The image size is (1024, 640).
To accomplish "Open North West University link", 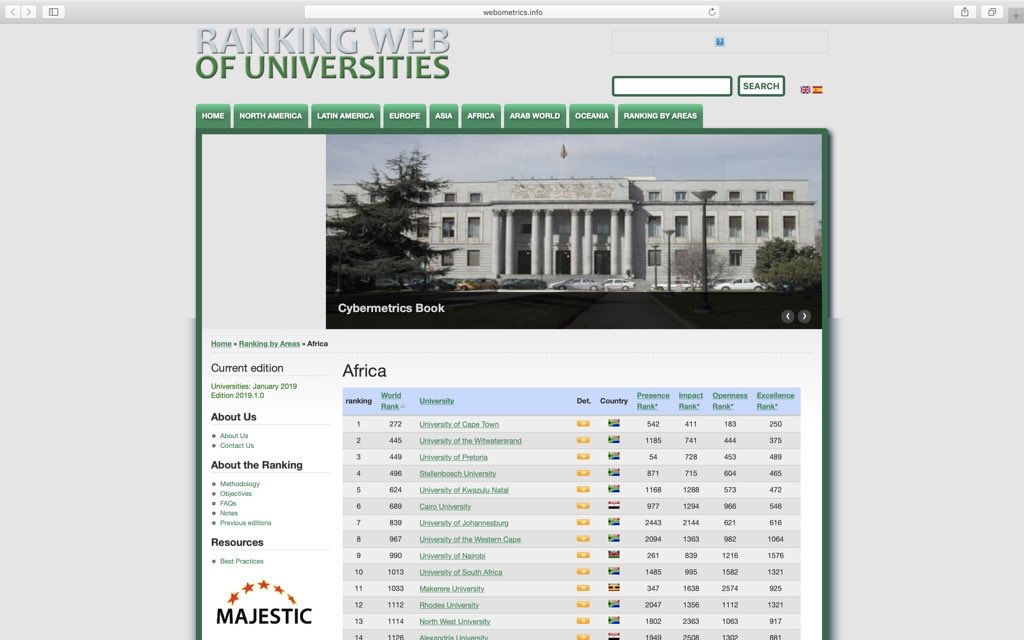I will [455, 622].
